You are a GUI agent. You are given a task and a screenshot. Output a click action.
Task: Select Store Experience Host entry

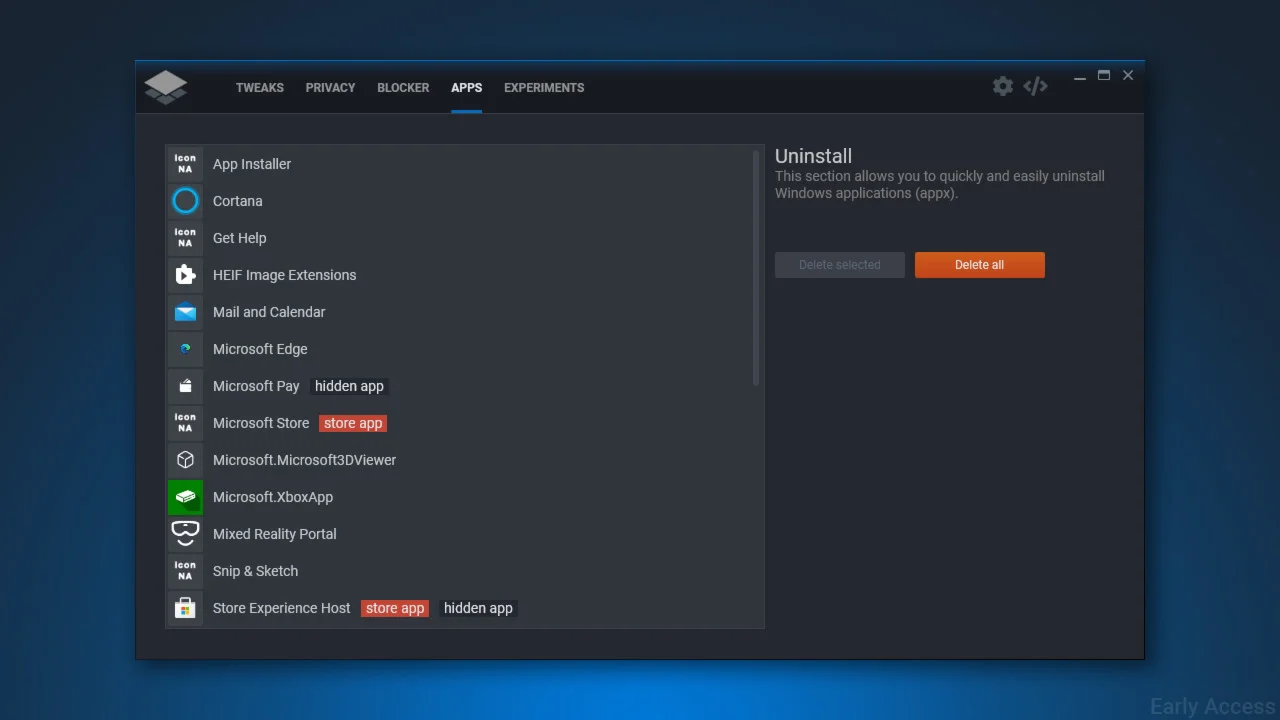458,608
